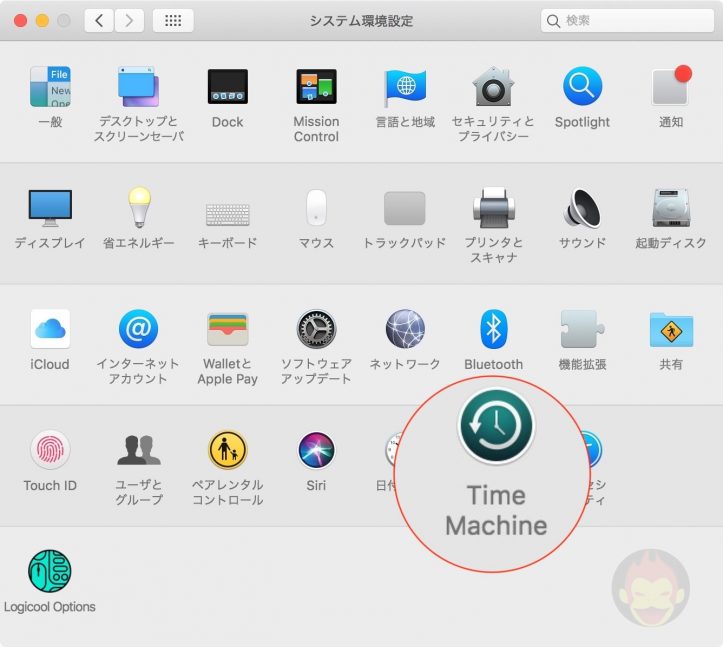The width and height of the screenshot is (723, 647).
Task: Open 機能拡張 preferences
Action: point(582,329)
